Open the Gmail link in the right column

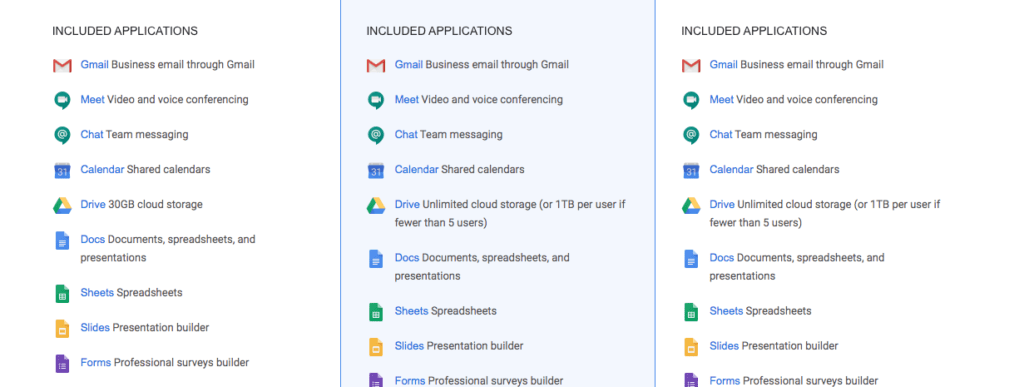click(723, 65)
